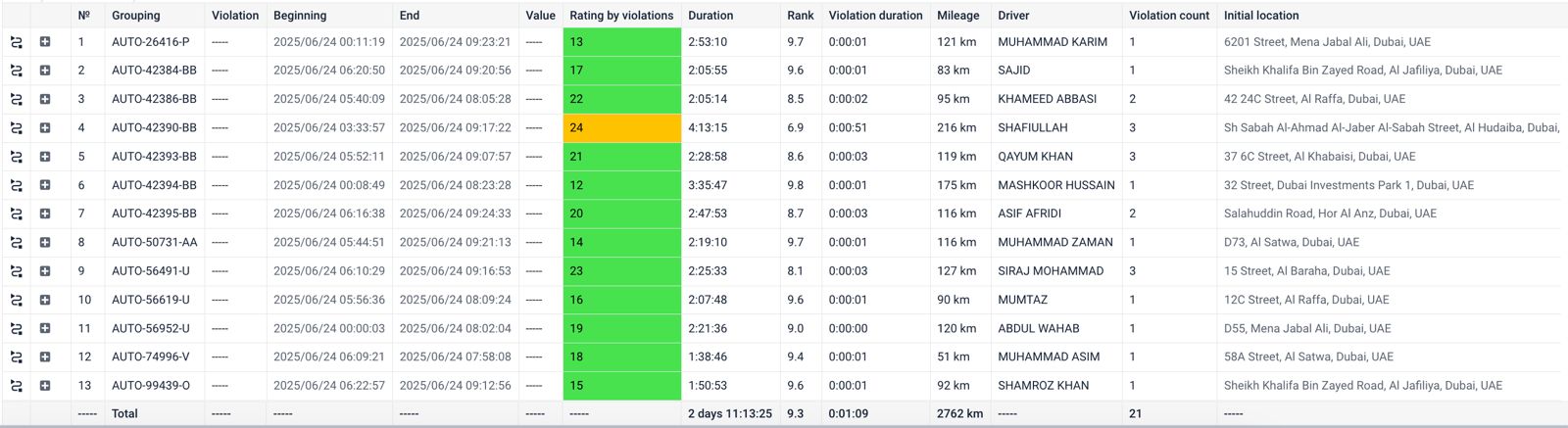Select driver name SHAFIULLAH cell
Screen dimensions: 1568x428
tap(1032, 128)
